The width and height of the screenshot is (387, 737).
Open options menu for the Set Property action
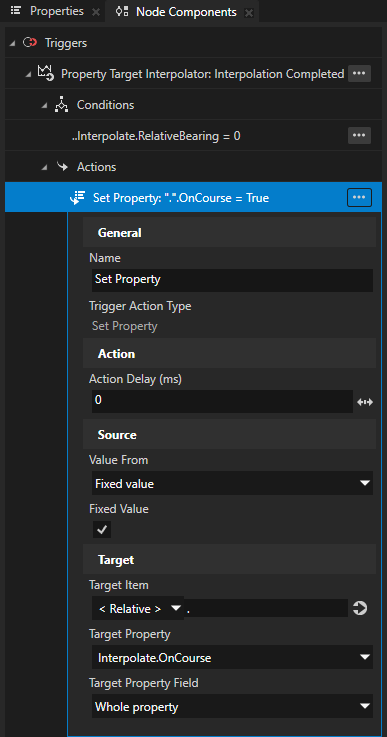pos(359,197)
